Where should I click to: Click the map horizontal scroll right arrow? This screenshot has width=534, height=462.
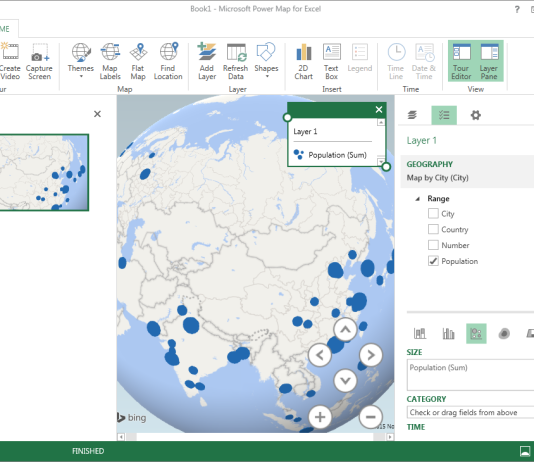click(x=390, y=437)
